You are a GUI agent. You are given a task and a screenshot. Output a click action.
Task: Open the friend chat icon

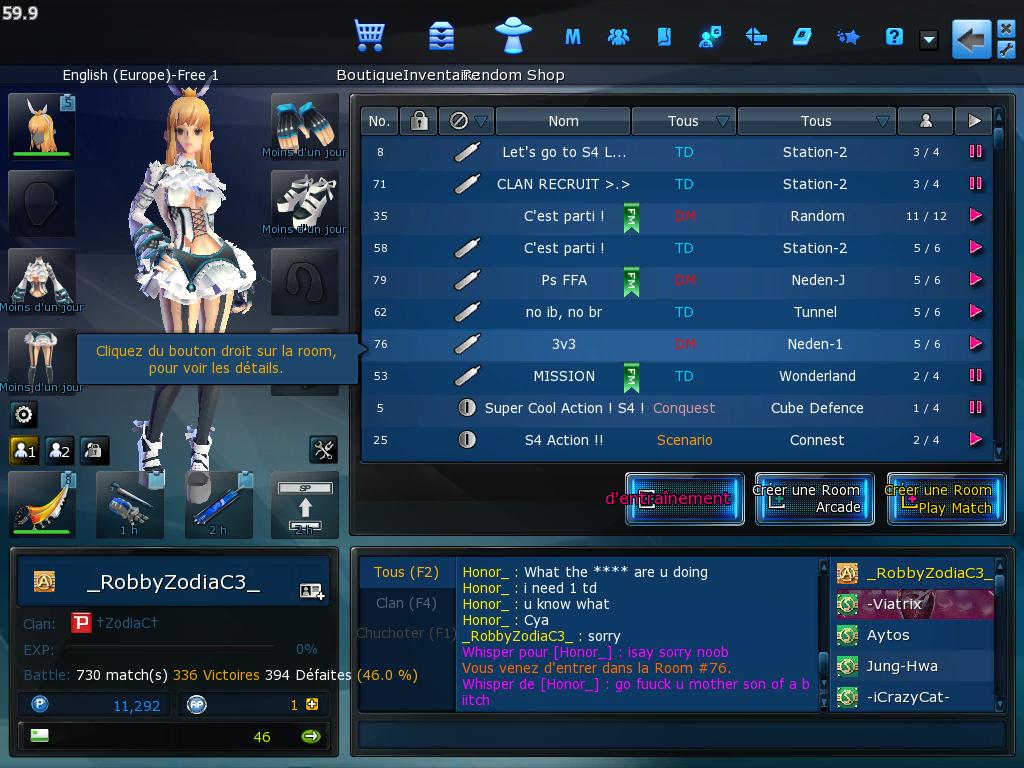click(710, 37)
